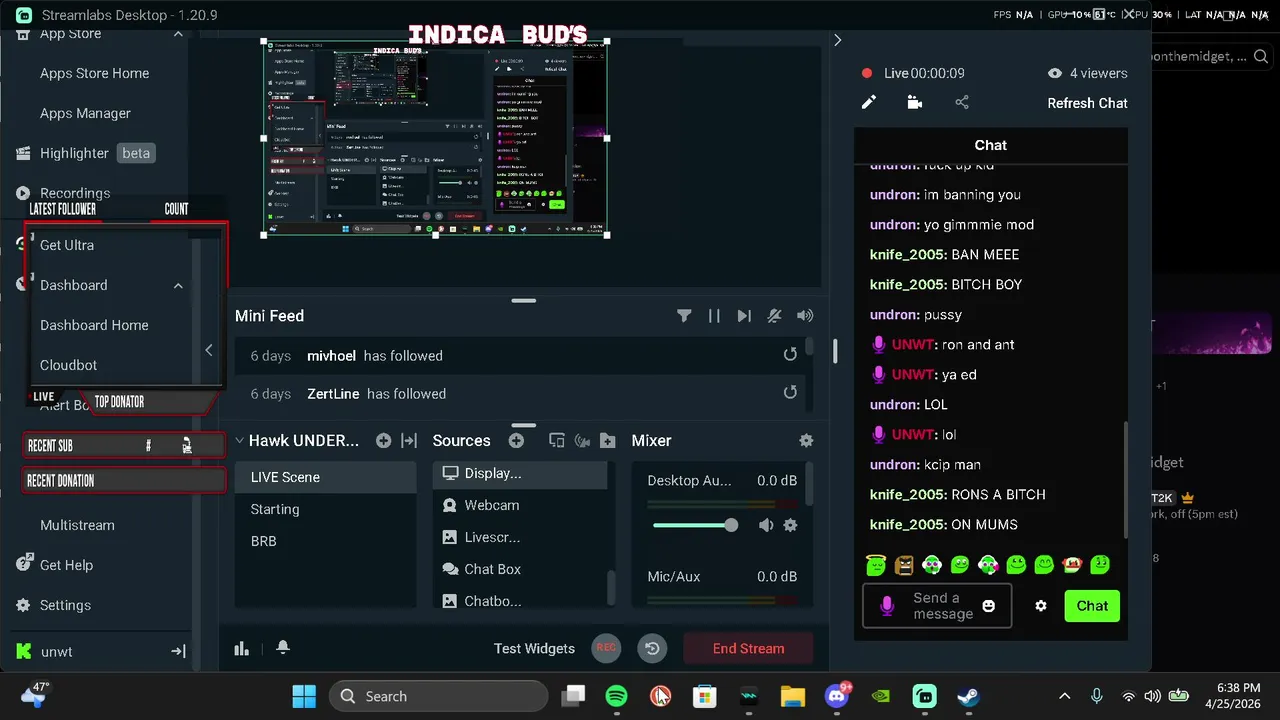Image resolution: width=1280 pixels, height=720 pixels.
Task: Select the Display capture source
Action: [x=519, y=473]
